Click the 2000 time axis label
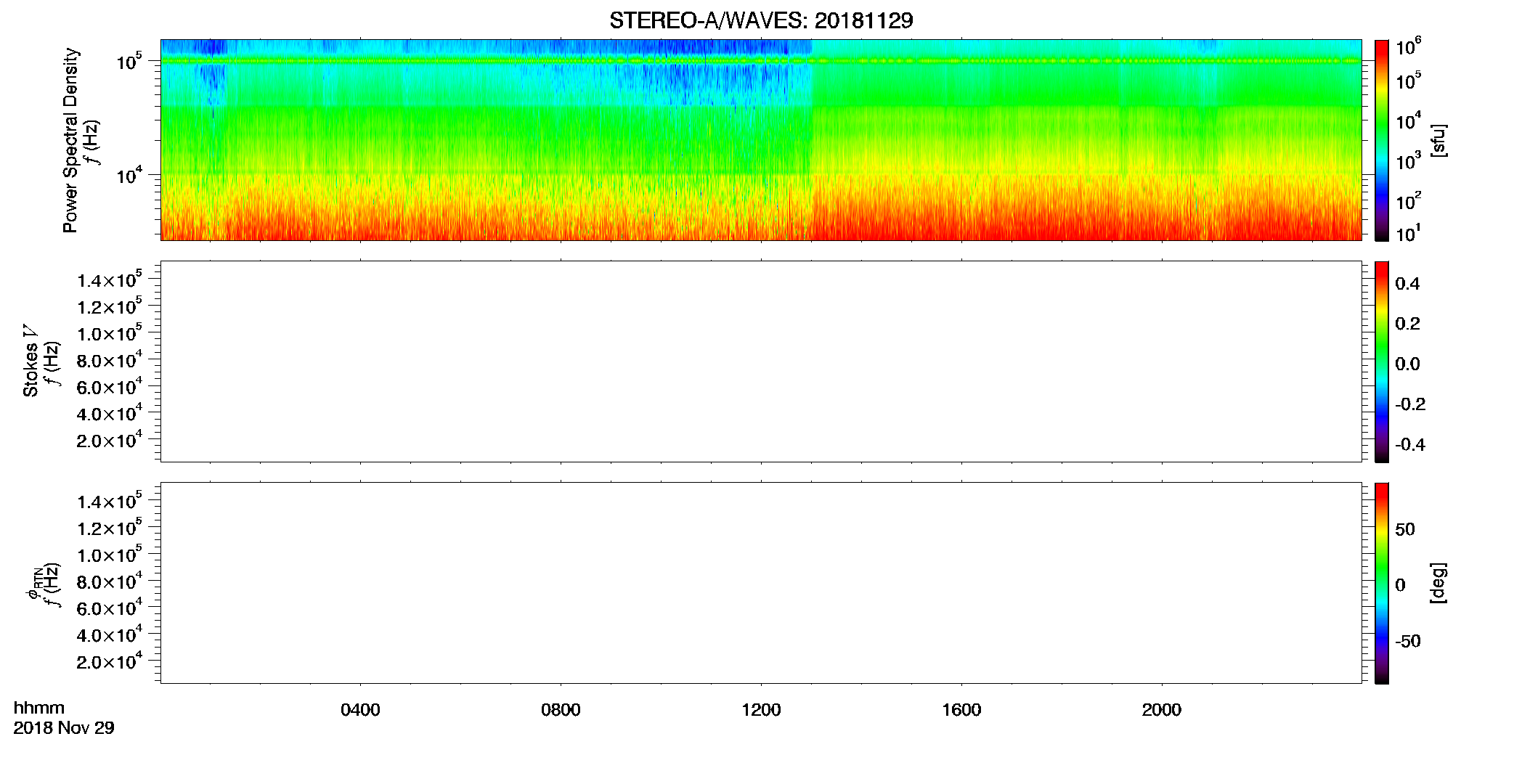Image resolution: width=1522 pixels, height=784 pixels. tap(1161, 709)
